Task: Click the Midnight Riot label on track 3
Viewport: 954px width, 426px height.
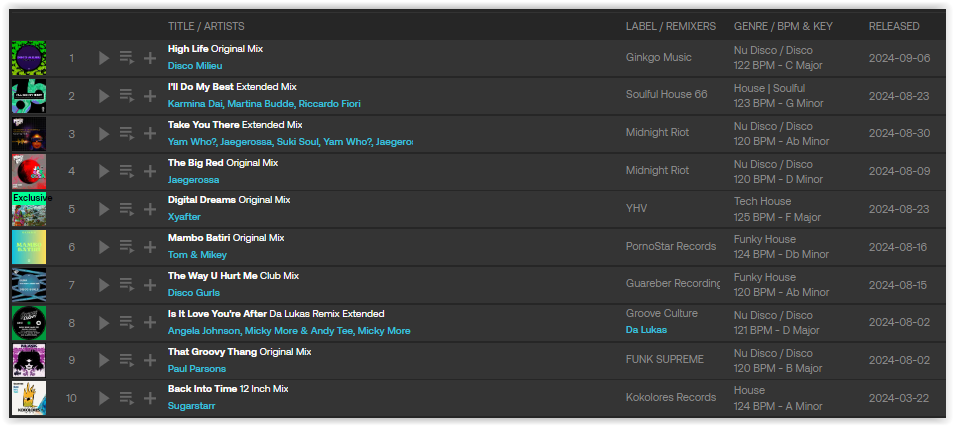Action: point(657,132)
